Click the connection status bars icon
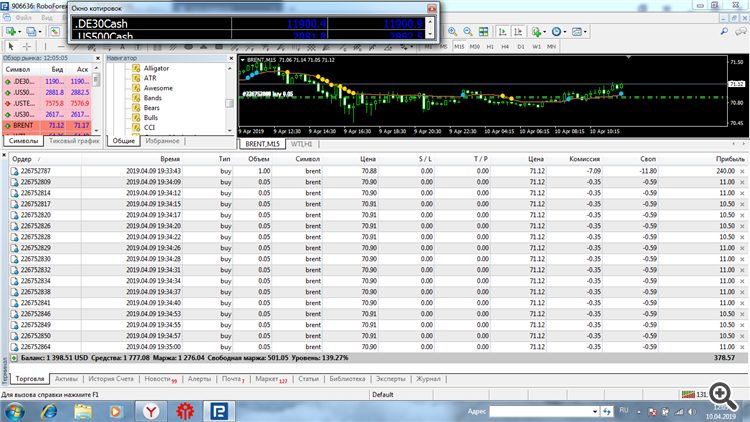The width and height of the screenshot is (750, 422). 688,394
